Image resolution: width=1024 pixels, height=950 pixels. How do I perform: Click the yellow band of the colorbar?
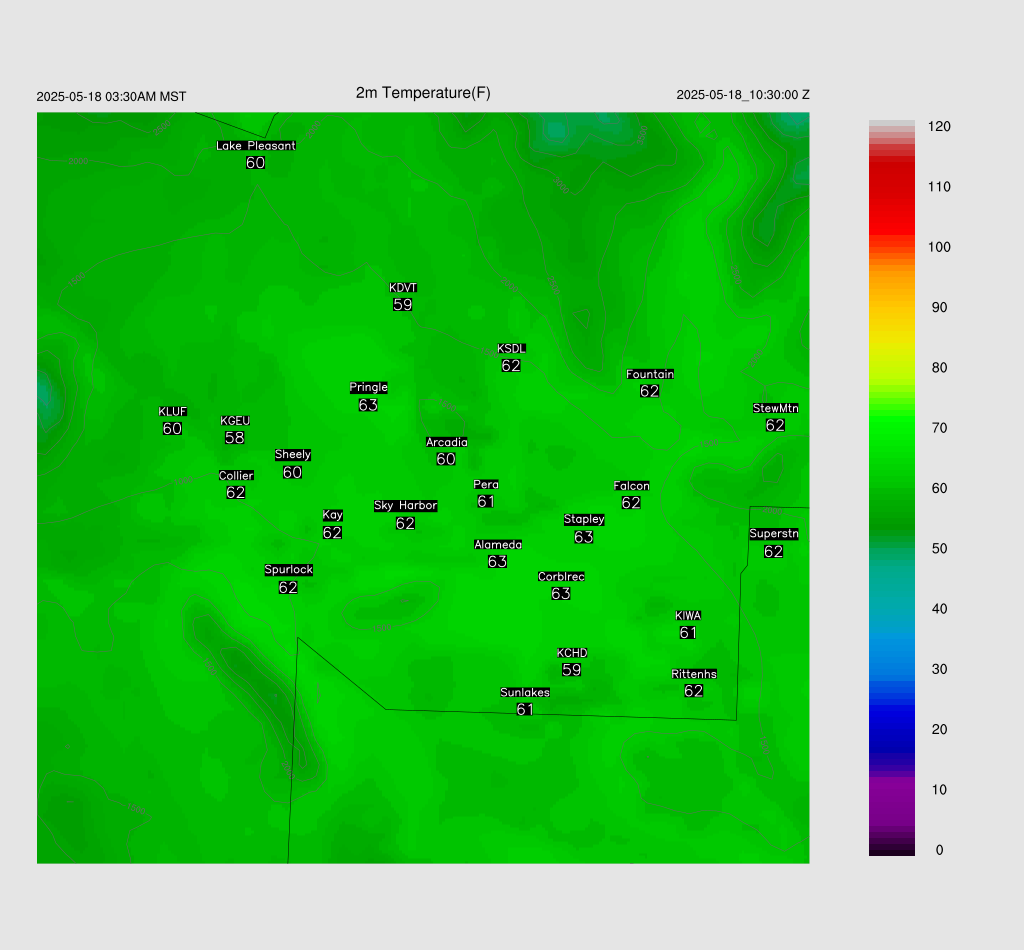(x=891, y=336)
